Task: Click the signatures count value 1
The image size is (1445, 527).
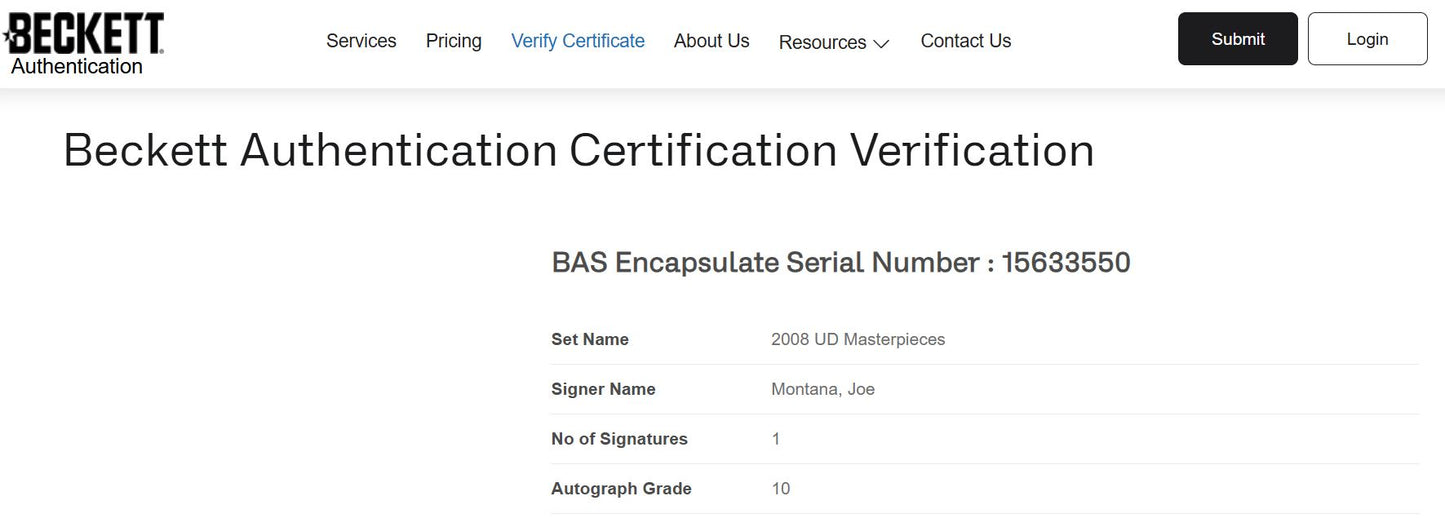Action: 776,439
